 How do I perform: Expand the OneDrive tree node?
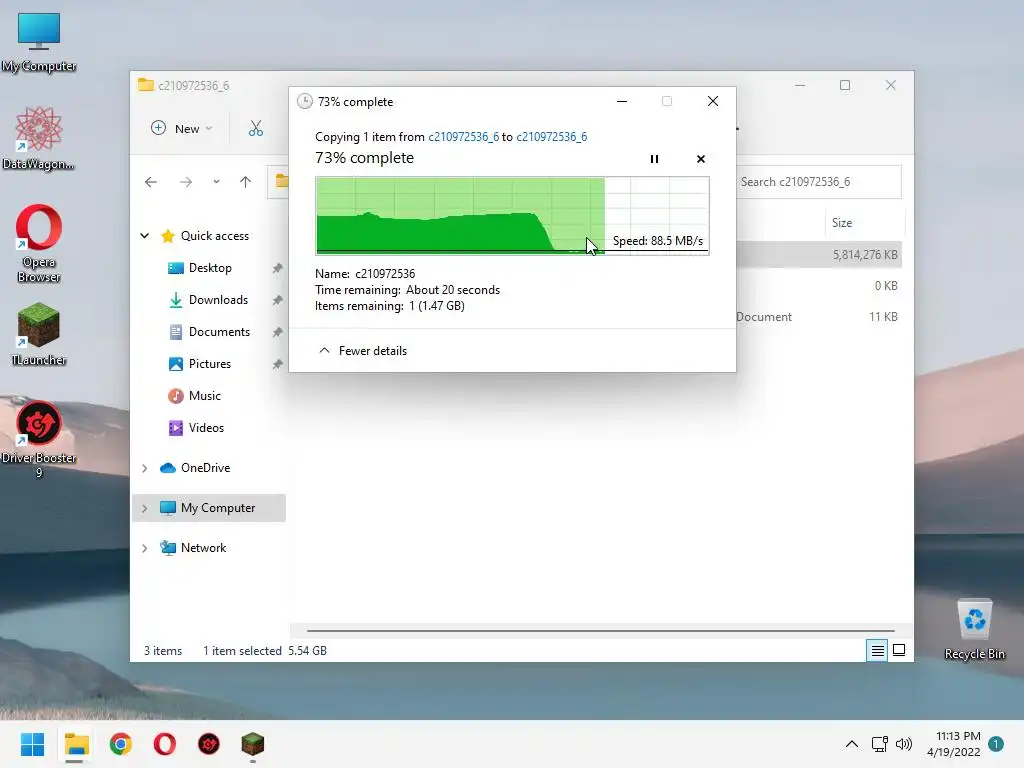pos(144,468)
